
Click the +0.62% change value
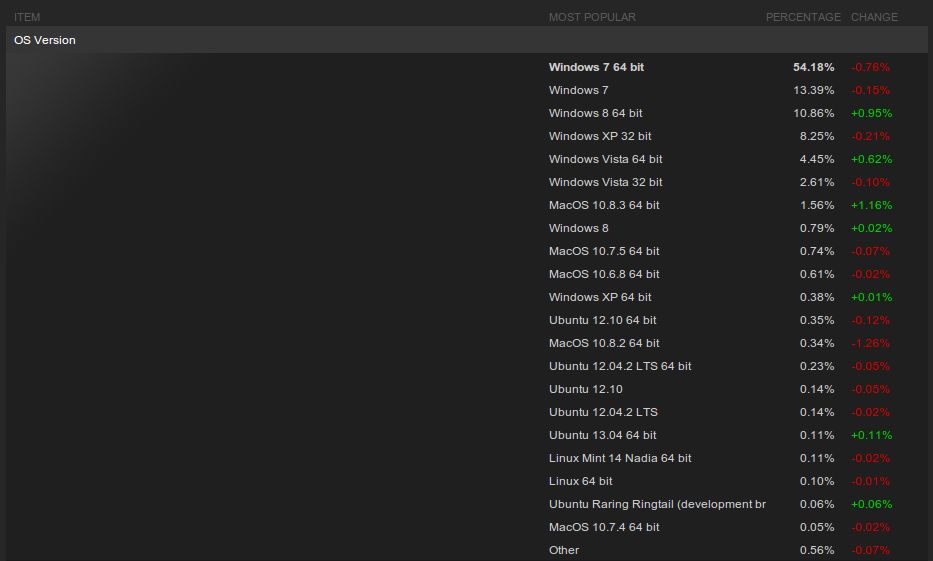872,159
